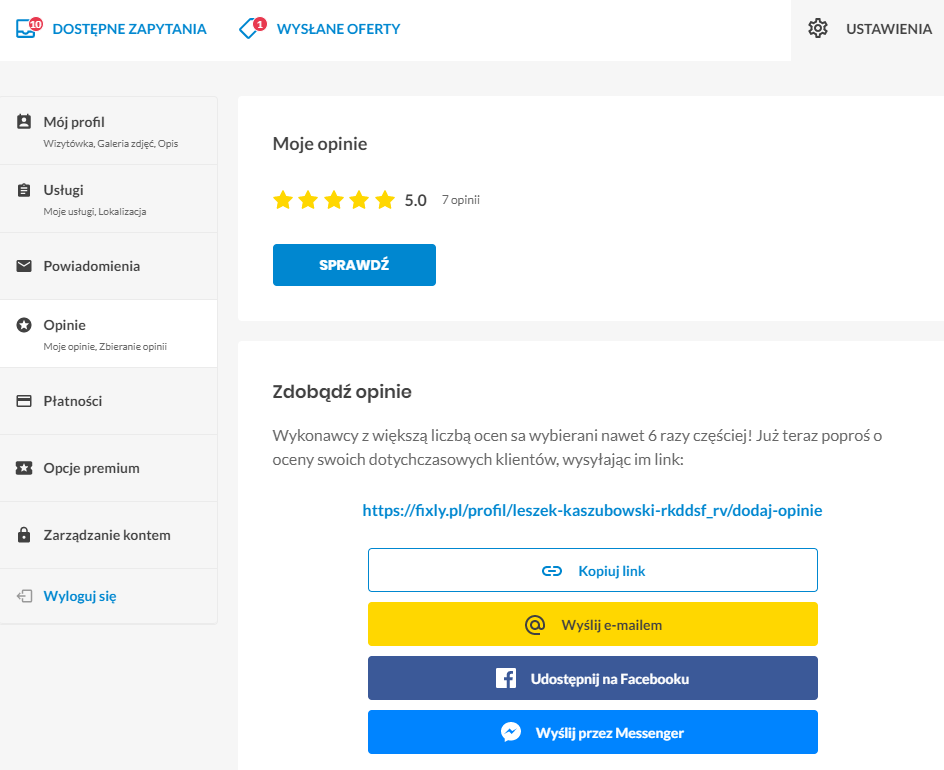The width and height of the screenshot is (944, 770).
Task: Click the Płatności credit card icon
Action: [24, 401]
